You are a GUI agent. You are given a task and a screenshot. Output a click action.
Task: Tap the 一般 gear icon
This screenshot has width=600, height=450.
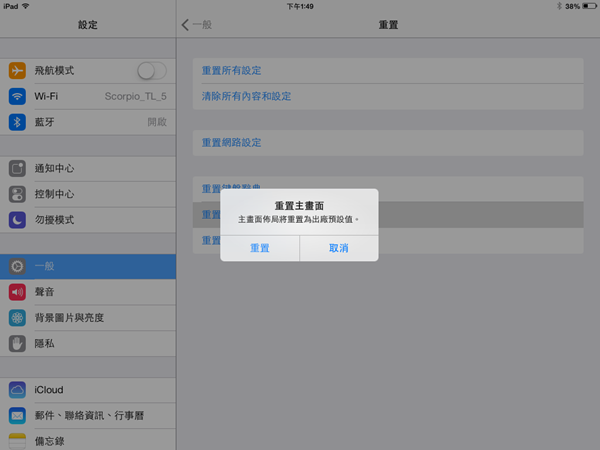[x=17, y=266]
